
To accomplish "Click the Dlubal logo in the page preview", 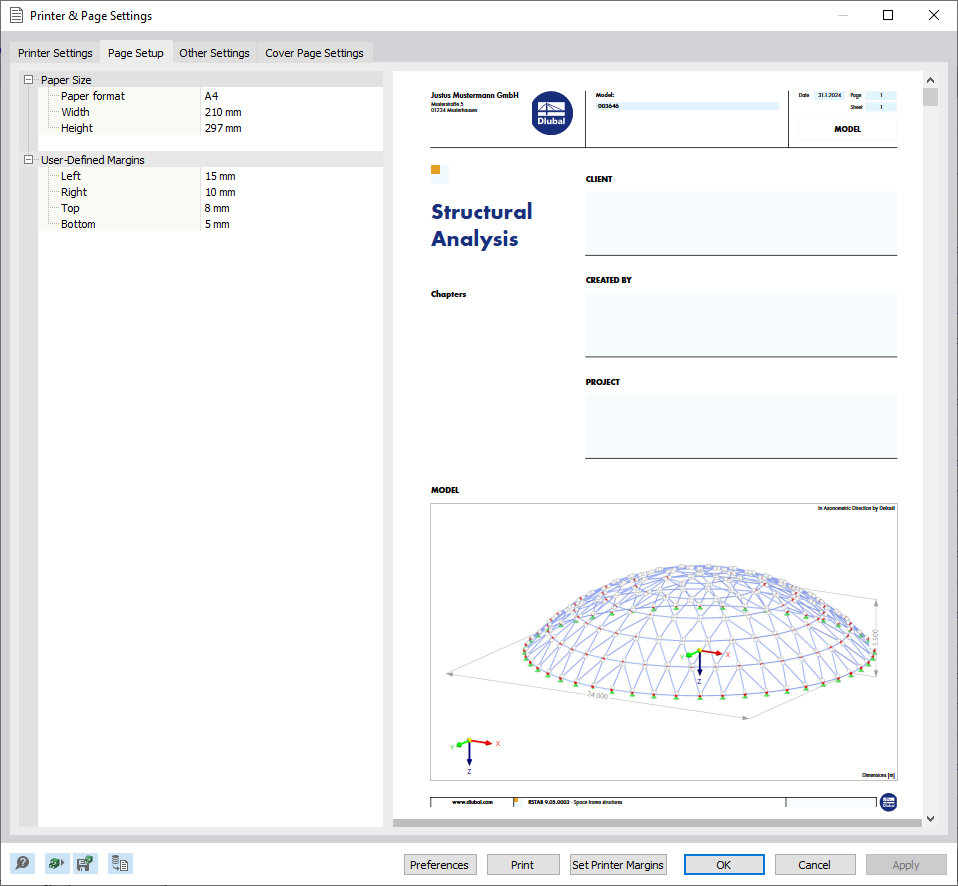I will (x=552, y=113).
